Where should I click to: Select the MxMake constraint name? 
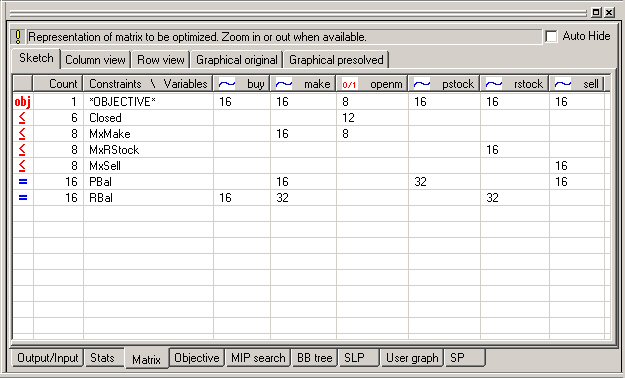click(x=110, y=134)
